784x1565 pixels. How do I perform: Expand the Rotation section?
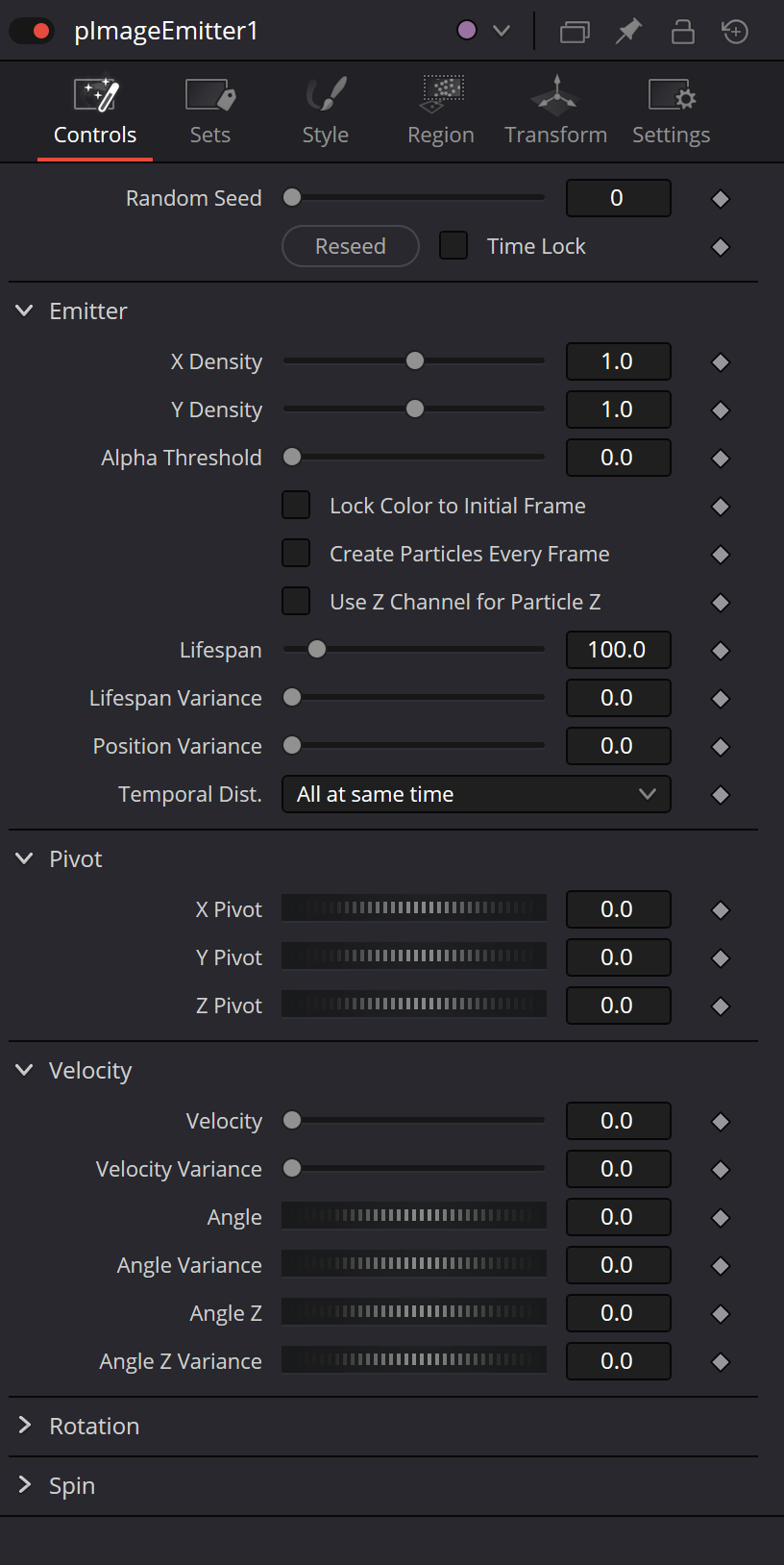point(25,1426)
